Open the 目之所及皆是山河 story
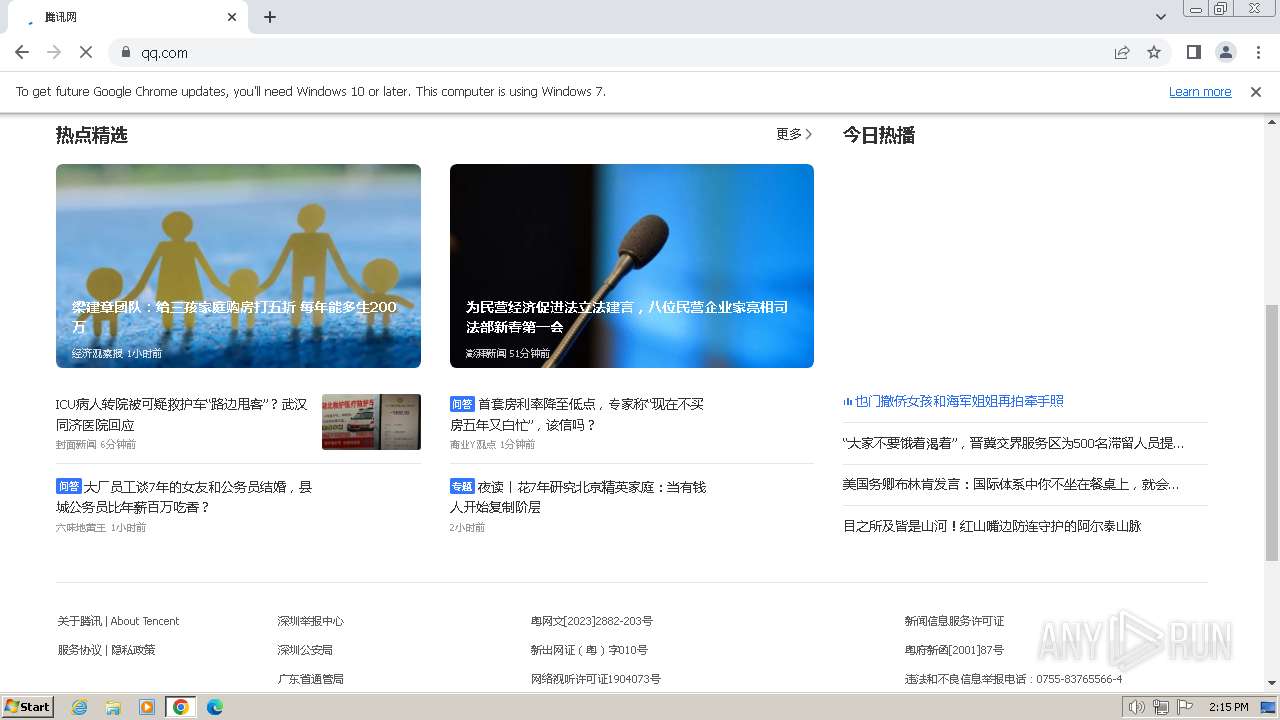Image resolution: width=1280 pixels, height=720 pixels. coord(992,526)
